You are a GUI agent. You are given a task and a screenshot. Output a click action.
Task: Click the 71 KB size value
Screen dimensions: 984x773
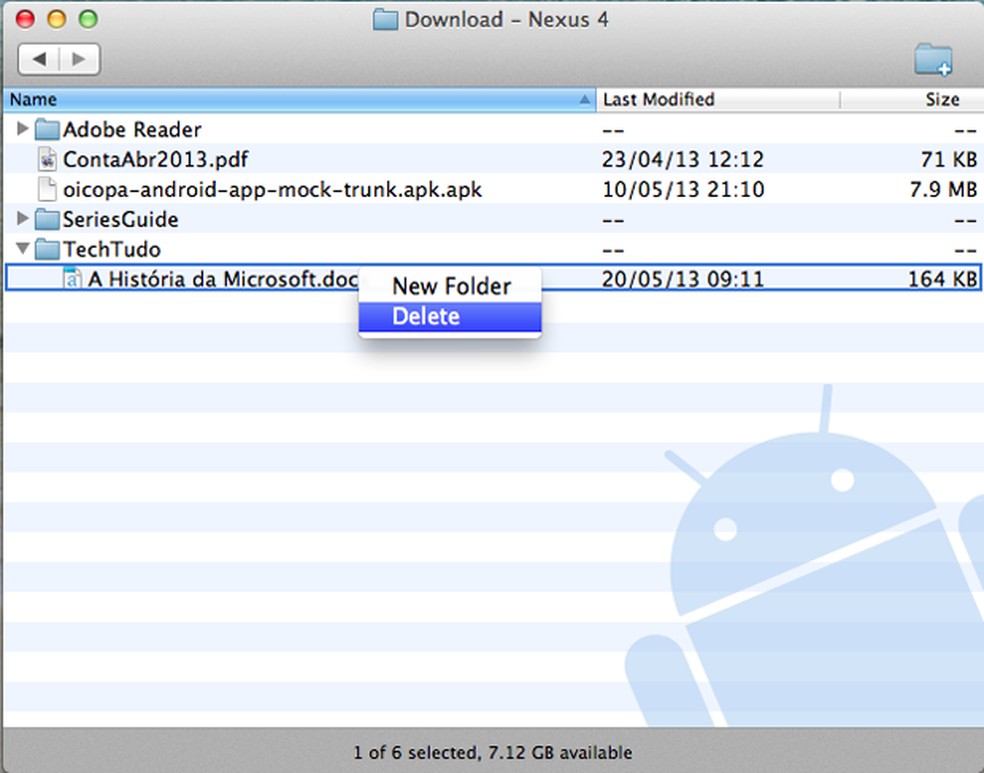click(949, 159)
